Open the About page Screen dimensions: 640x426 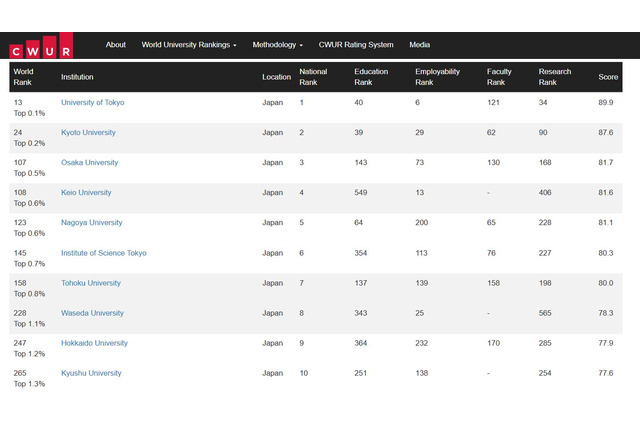click(116, 45)
